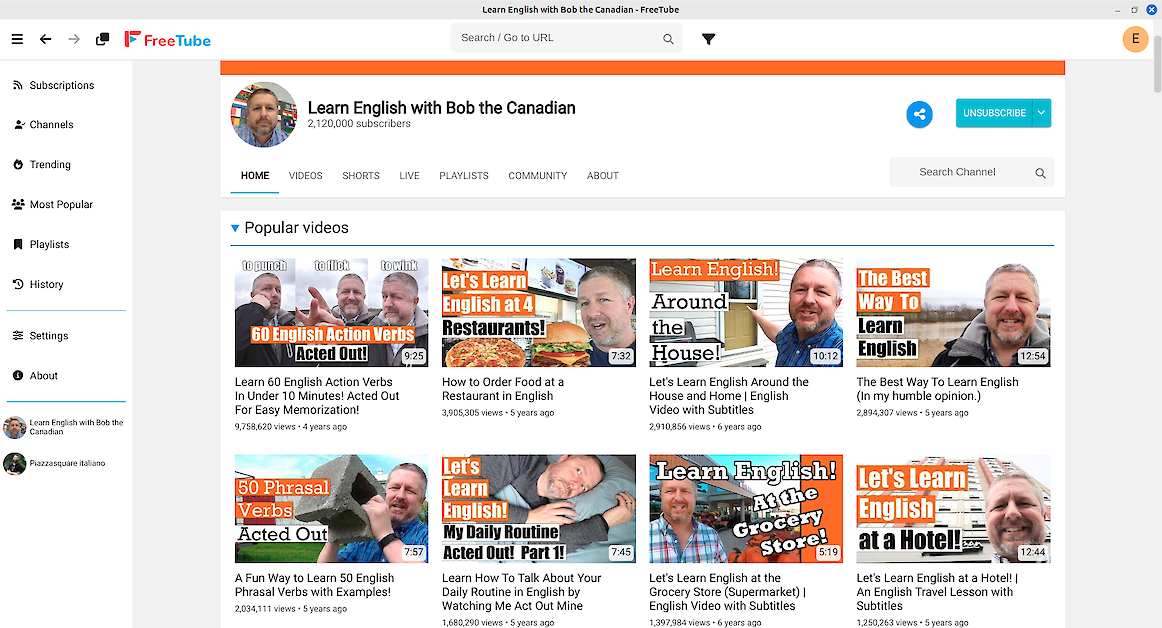Click the Channels icon in the sidebar
Viewport: 1162px width, 628px height.
click(x=19, y=125)
